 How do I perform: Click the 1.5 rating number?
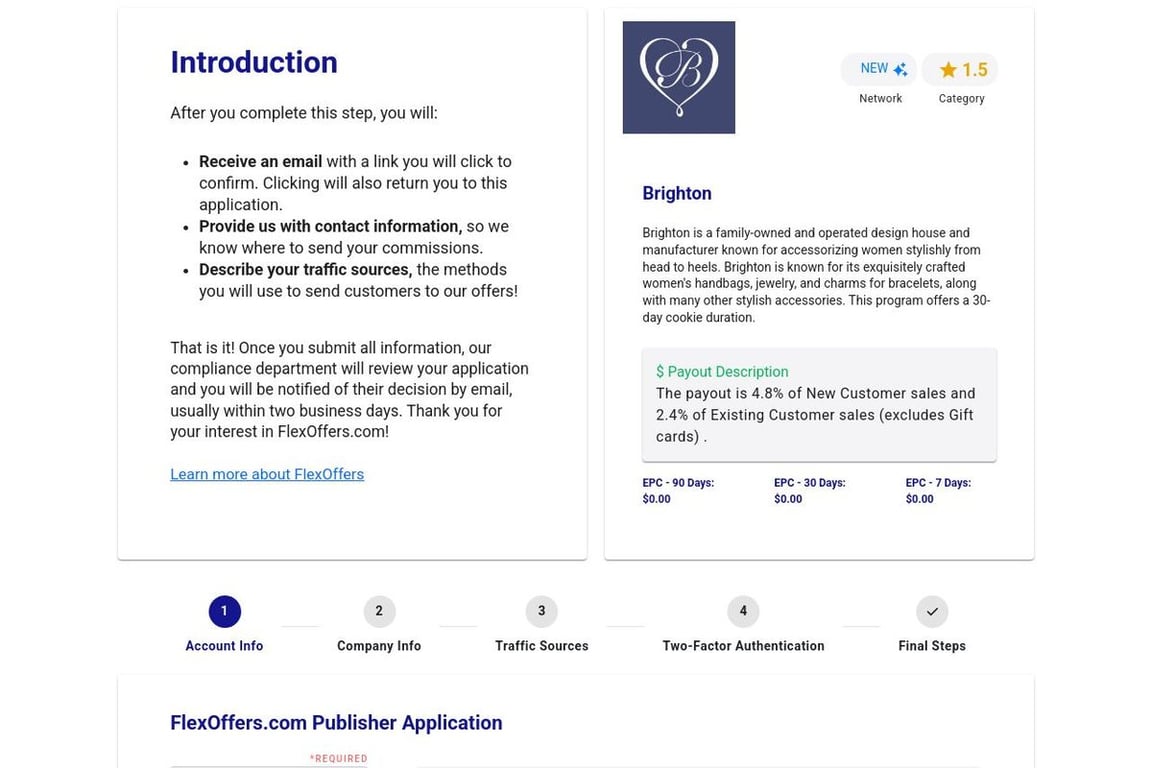pos(975,70)
